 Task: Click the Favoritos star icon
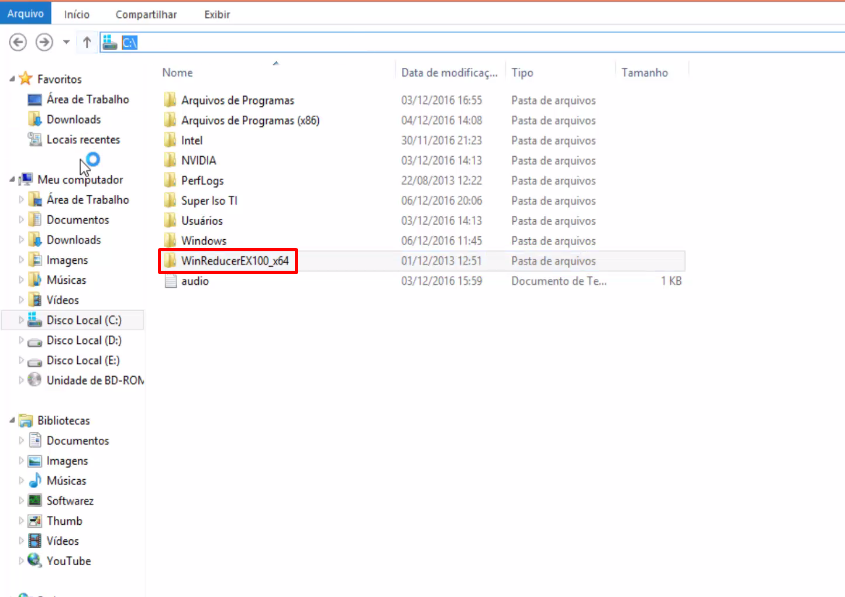25,79
